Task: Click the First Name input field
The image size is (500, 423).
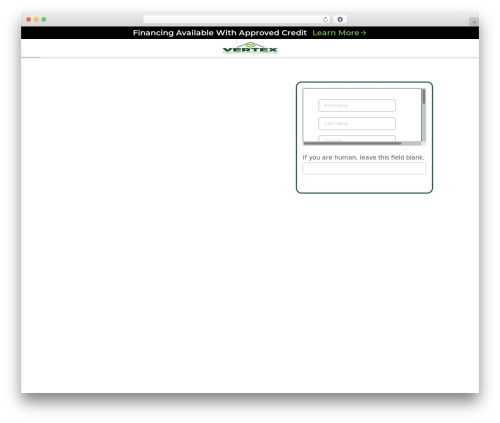Action: click(357, 105)
